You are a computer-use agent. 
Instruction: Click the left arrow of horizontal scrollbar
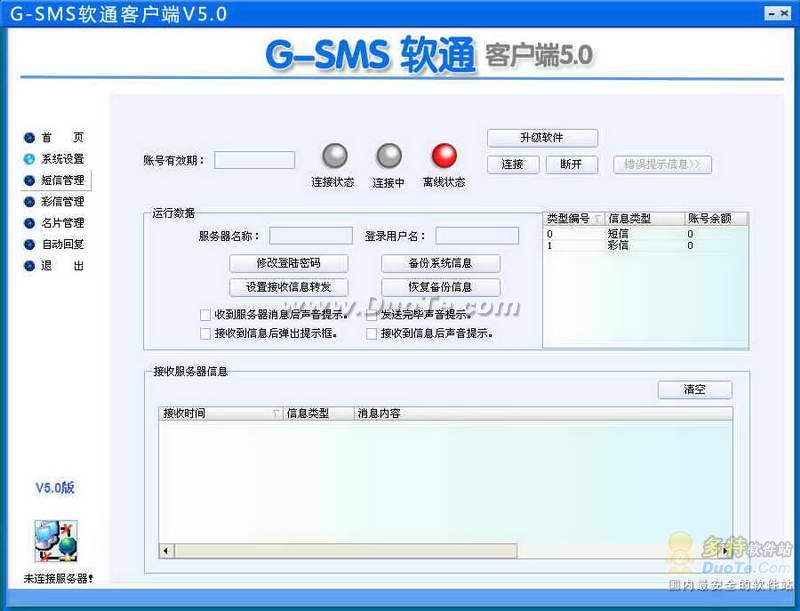166,551
